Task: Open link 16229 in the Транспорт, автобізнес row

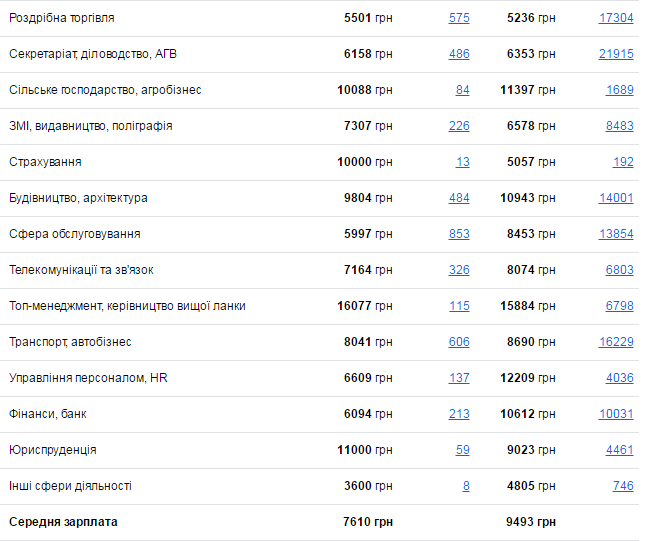Action: [616, 342]
